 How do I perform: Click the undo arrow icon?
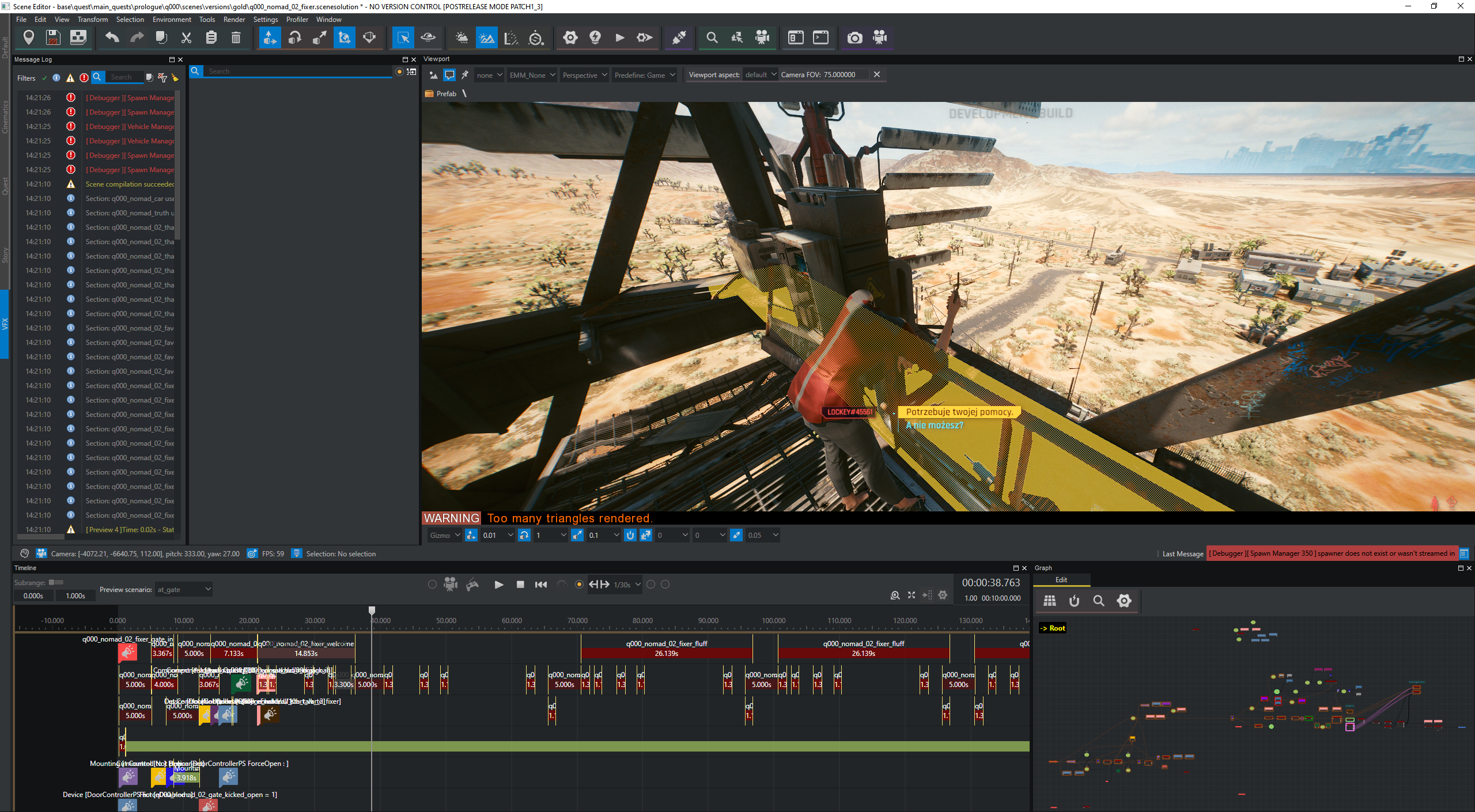[112, 38]
